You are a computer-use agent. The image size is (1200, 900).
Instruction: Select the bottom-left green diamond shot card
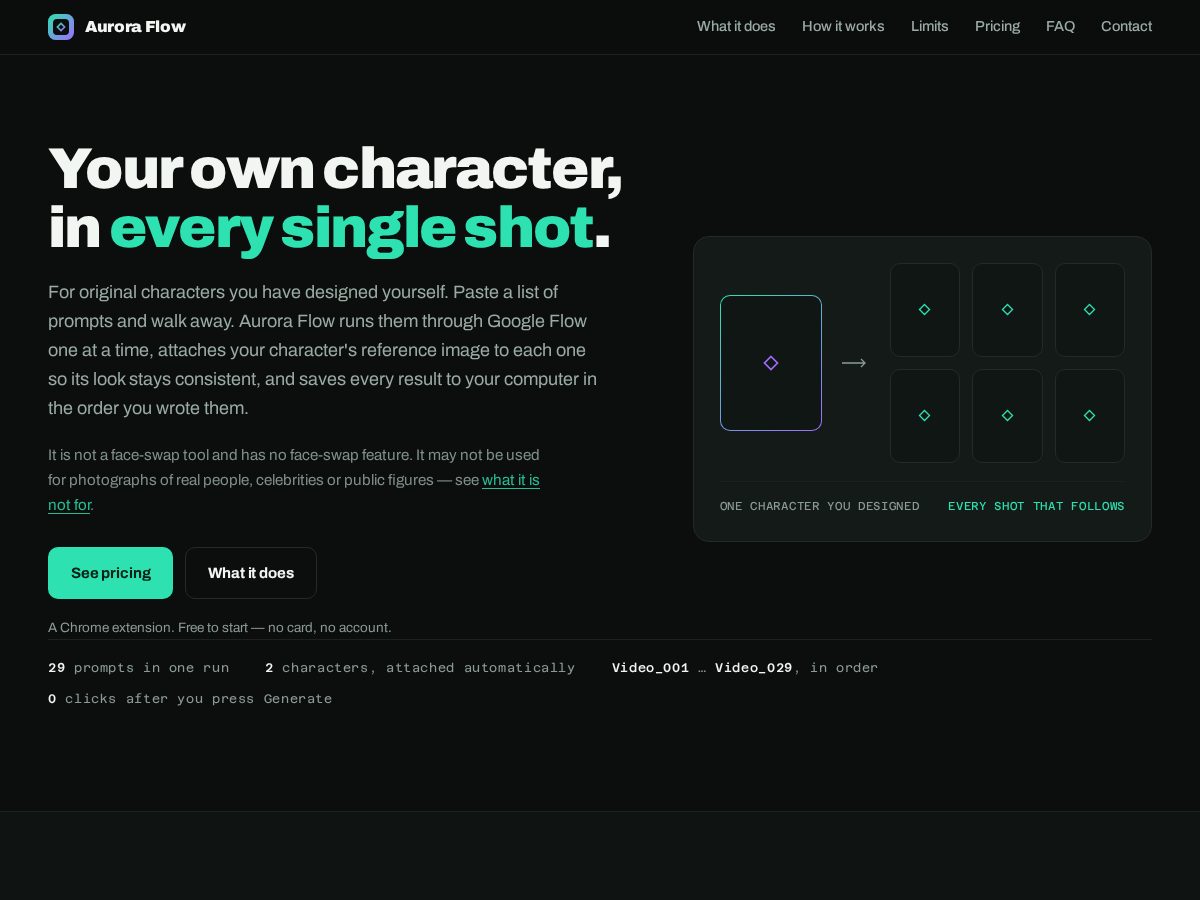coord(925,416)
